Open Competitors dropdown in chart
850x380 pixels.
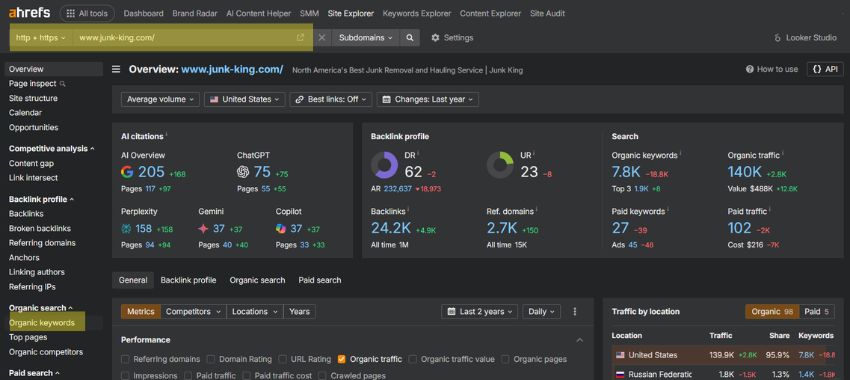pos(194,312)
